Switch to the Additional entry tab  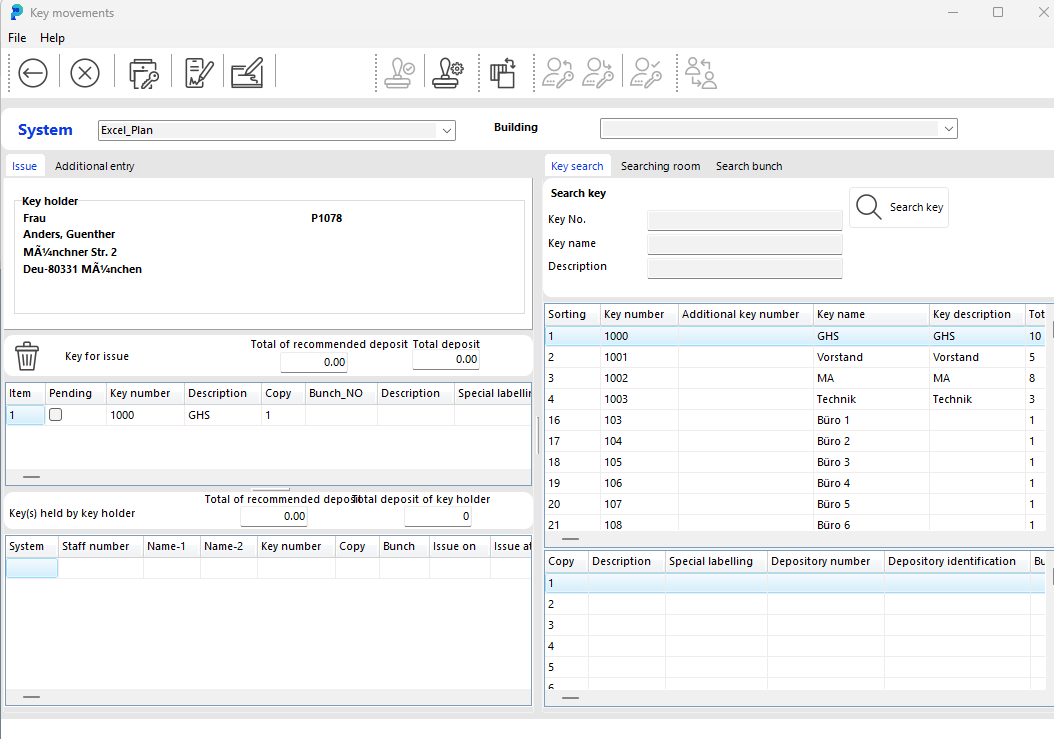tap(94, 166)
